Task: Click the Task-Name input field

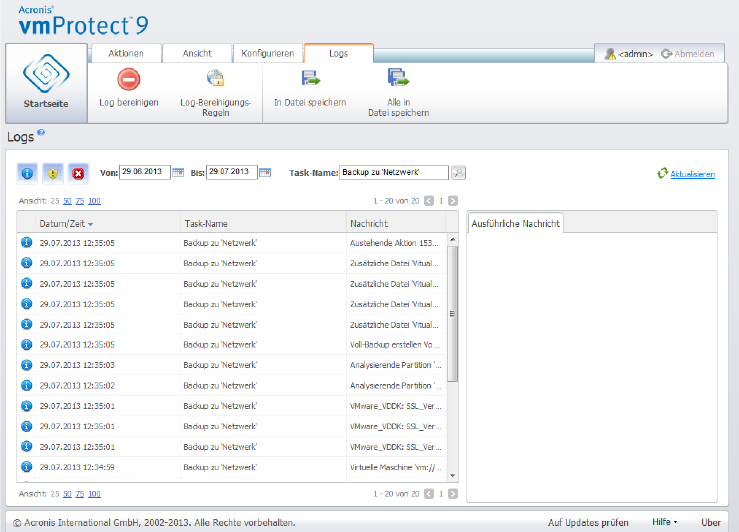Action: pos(393,173)
